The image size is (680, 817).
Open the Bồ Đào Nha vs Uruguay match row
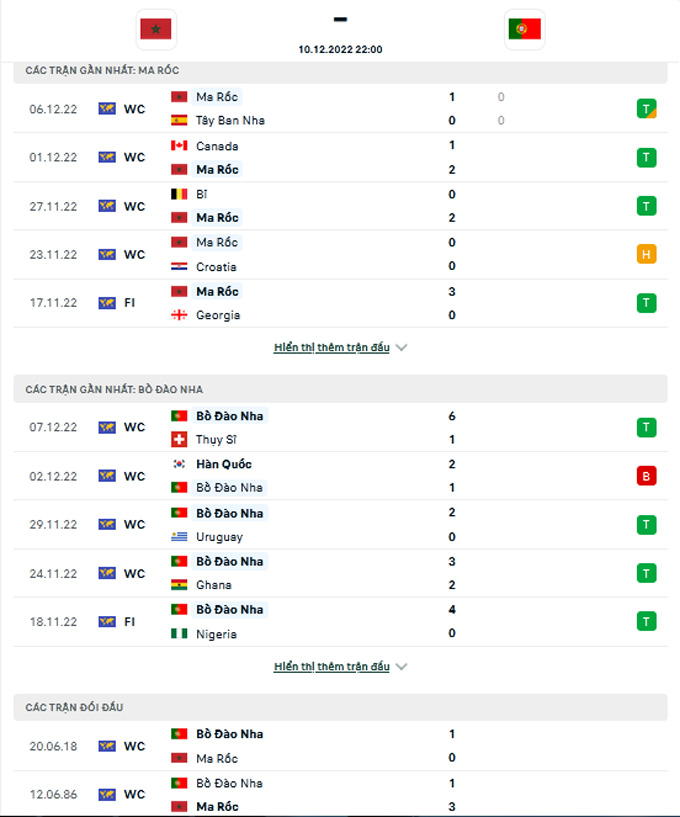tap(340, 525)
